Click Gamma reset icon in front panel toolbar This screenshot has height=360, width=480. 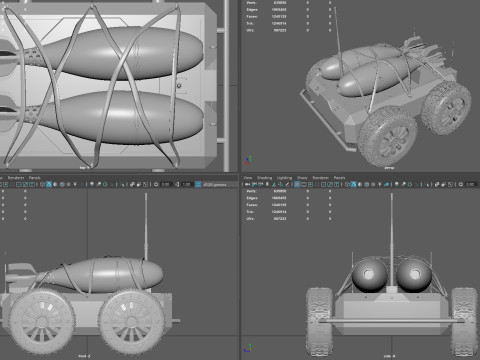[x=177, y=184]
